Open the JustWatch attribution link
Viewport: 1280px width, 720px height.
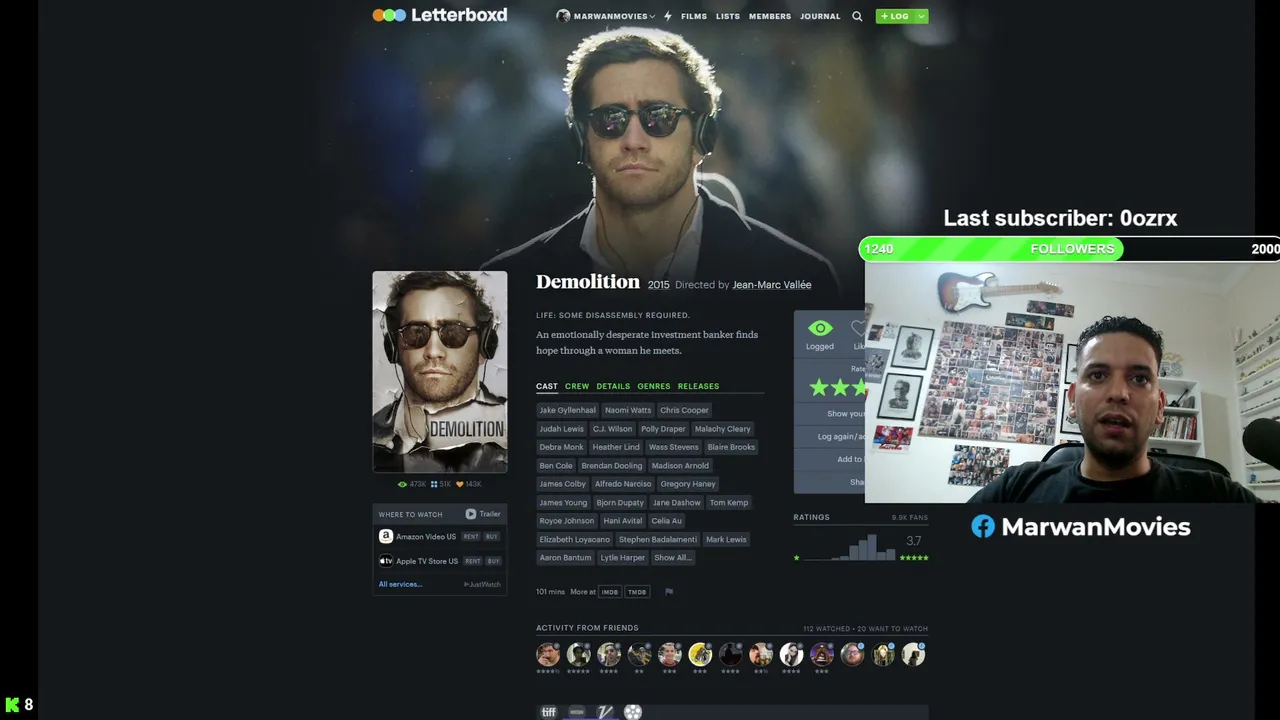(x=482, y=584)
